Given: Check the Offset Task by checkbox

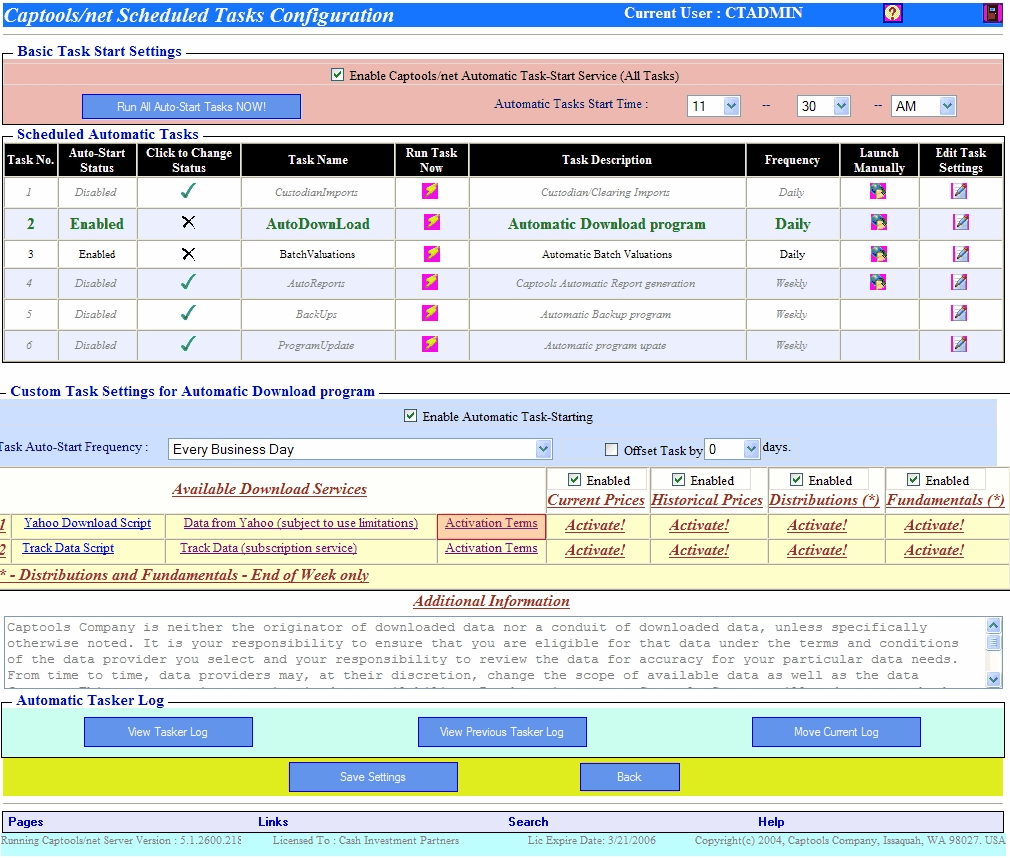Looking at the screenshot, I should click(612, 450).
